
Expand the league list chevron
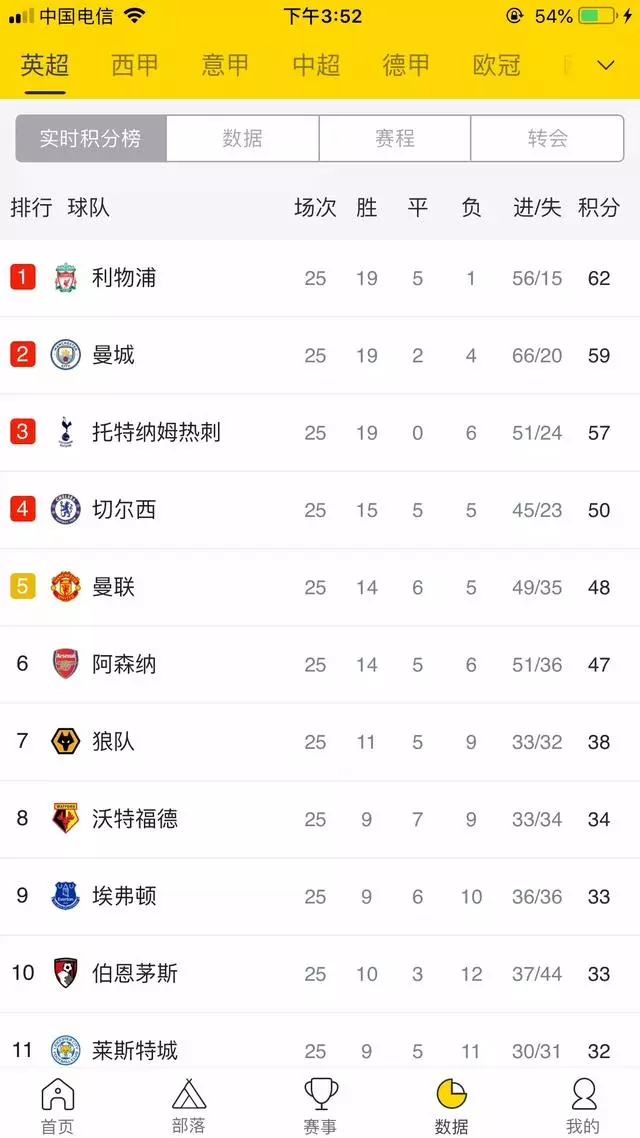click(606, 65)
